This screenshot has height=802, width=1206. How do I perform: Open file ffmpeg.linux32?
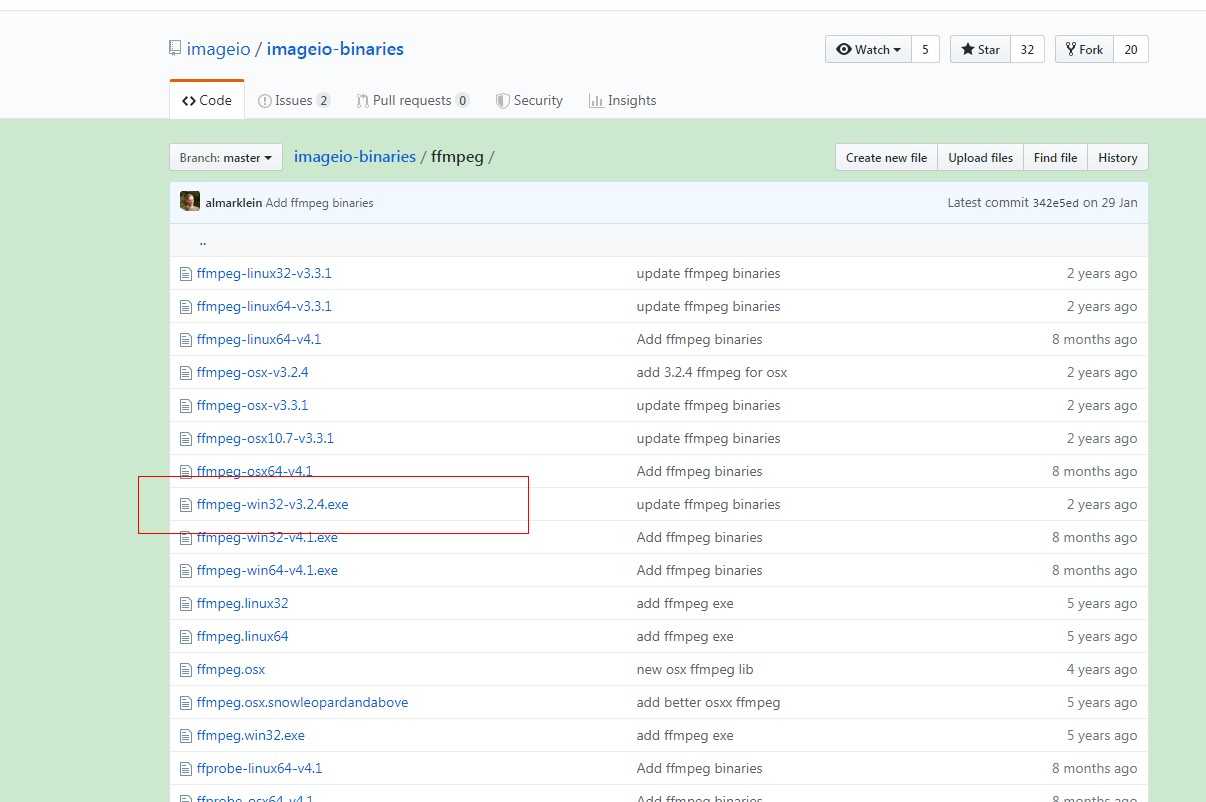242,603
